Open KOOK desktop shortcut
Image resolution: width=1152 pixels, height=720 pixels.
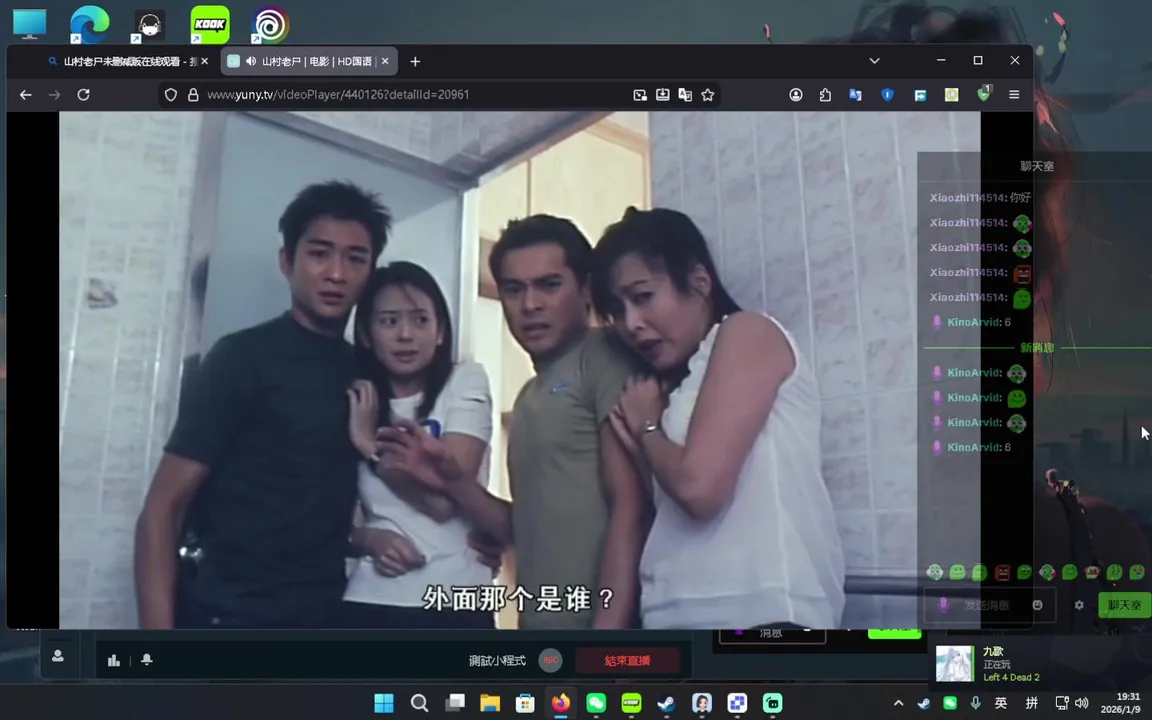[x=209, y=24]
